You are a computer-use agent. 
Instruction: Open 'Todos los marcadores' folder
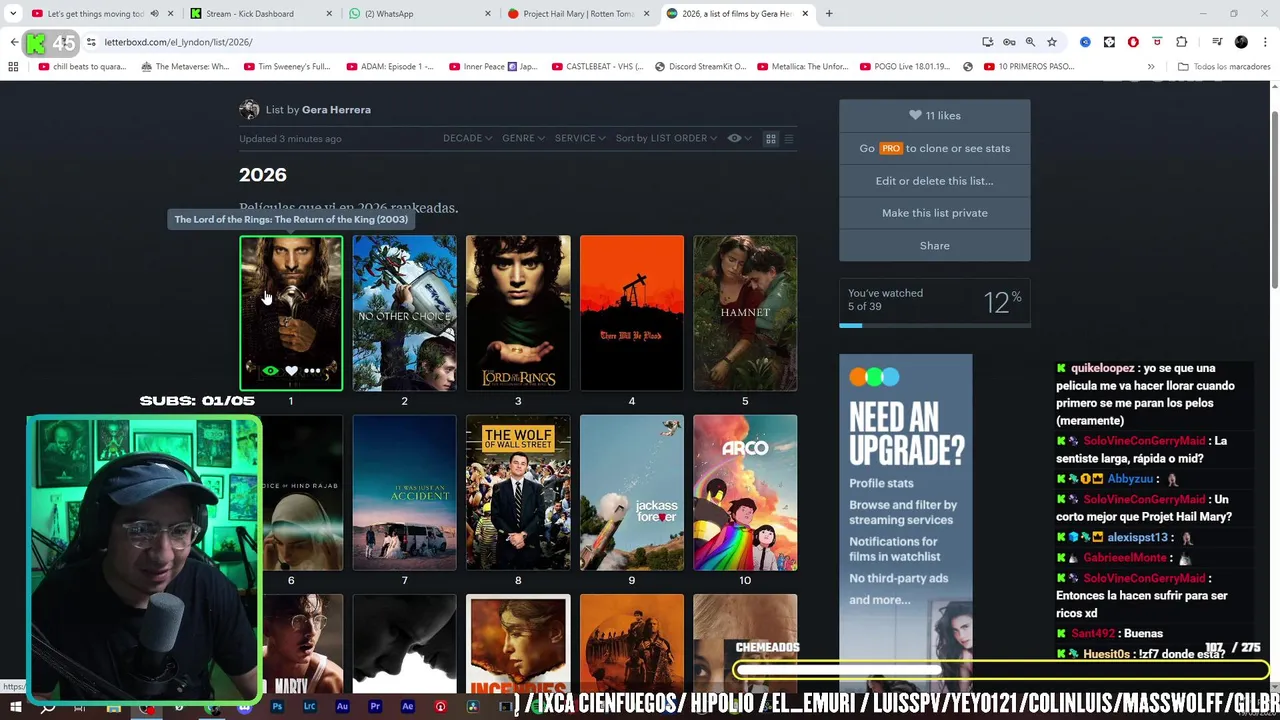pos(1223,67)
